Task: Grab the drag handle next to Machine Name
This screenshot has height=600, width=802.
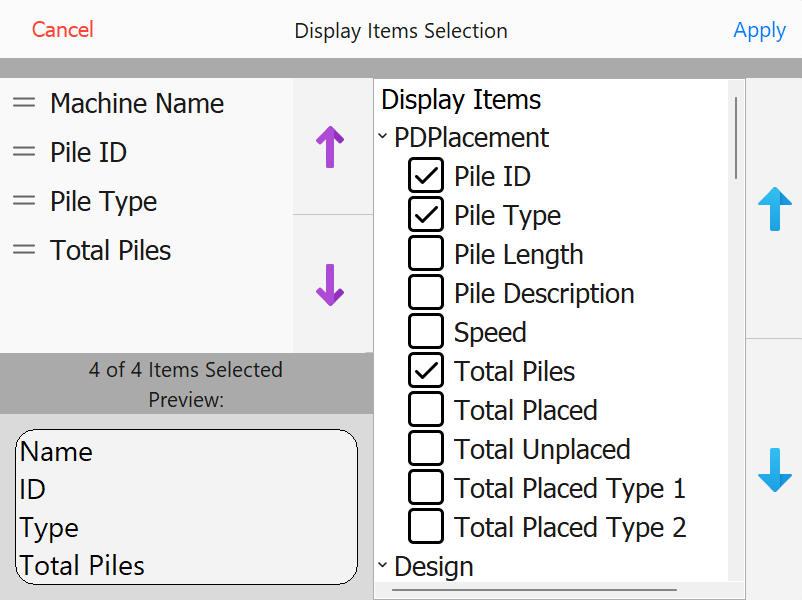Action: click(24, 103)
